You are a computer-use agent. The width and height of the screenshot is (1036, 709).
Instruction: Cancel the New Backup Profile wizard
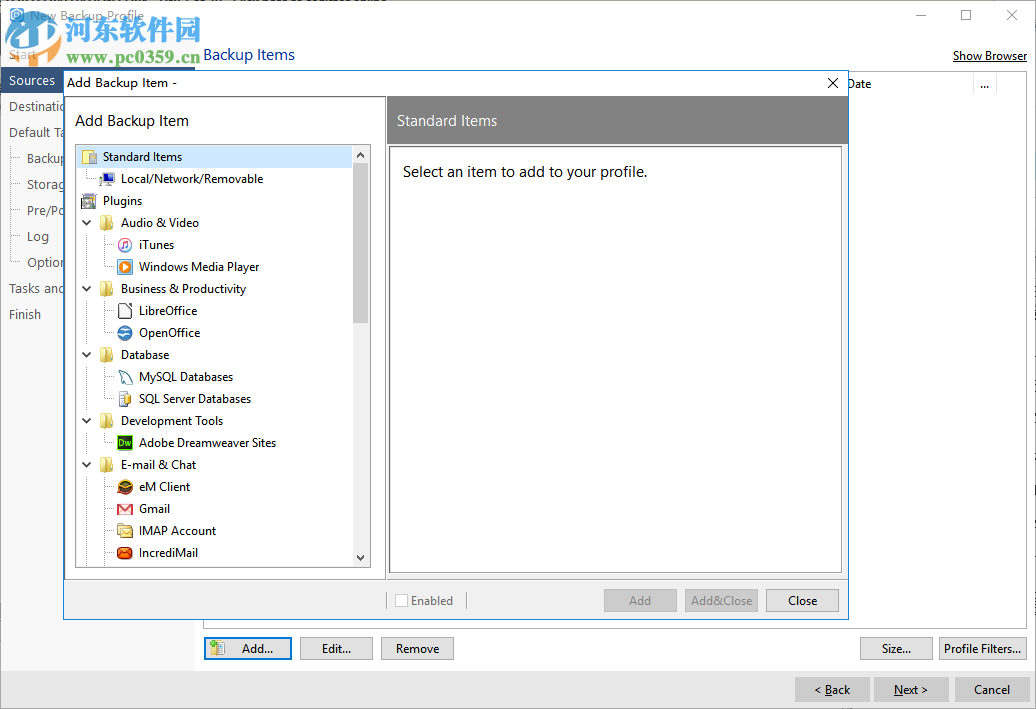[x=992, y=690]
